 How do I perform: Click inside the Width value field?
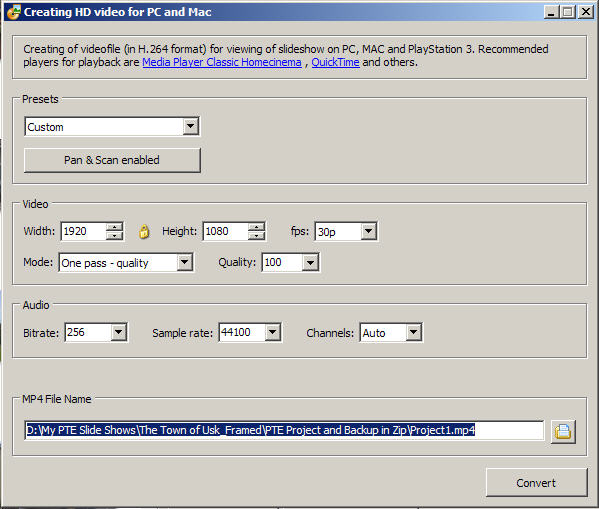[x=83, y=231]
